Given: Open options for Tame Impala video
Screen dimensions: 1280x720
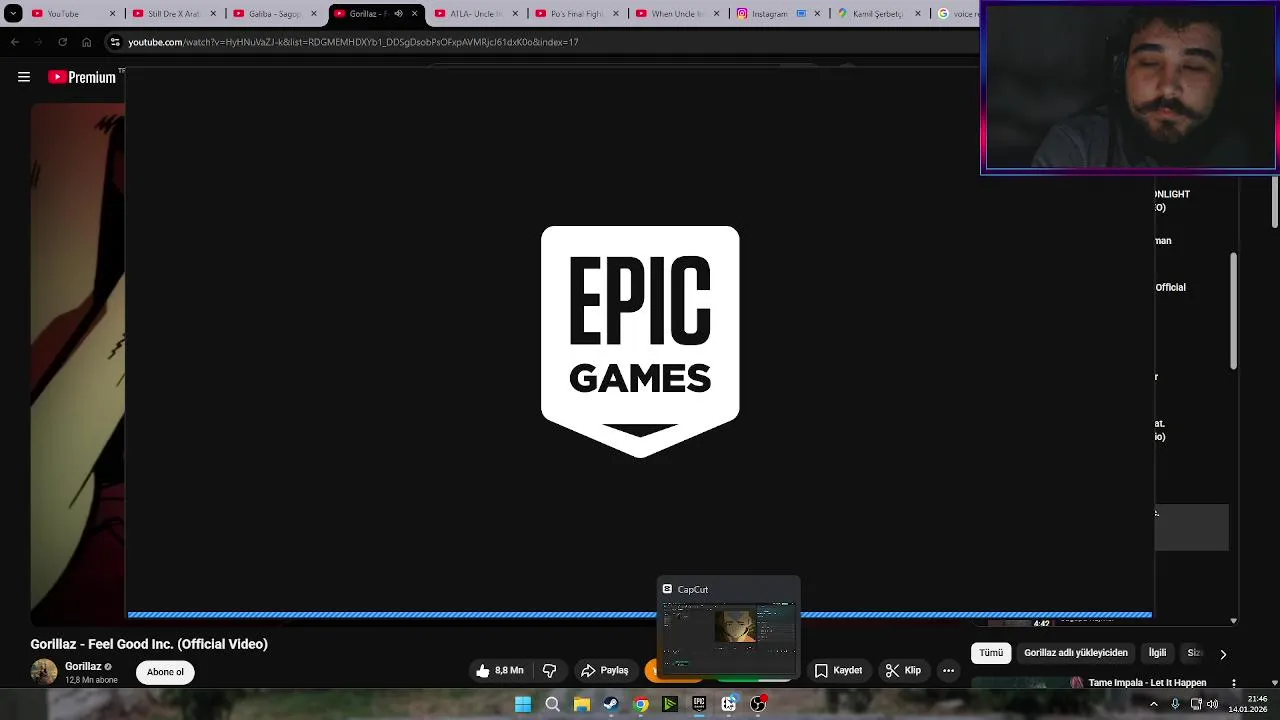Looking at the screenshot, I should 1234,683.
